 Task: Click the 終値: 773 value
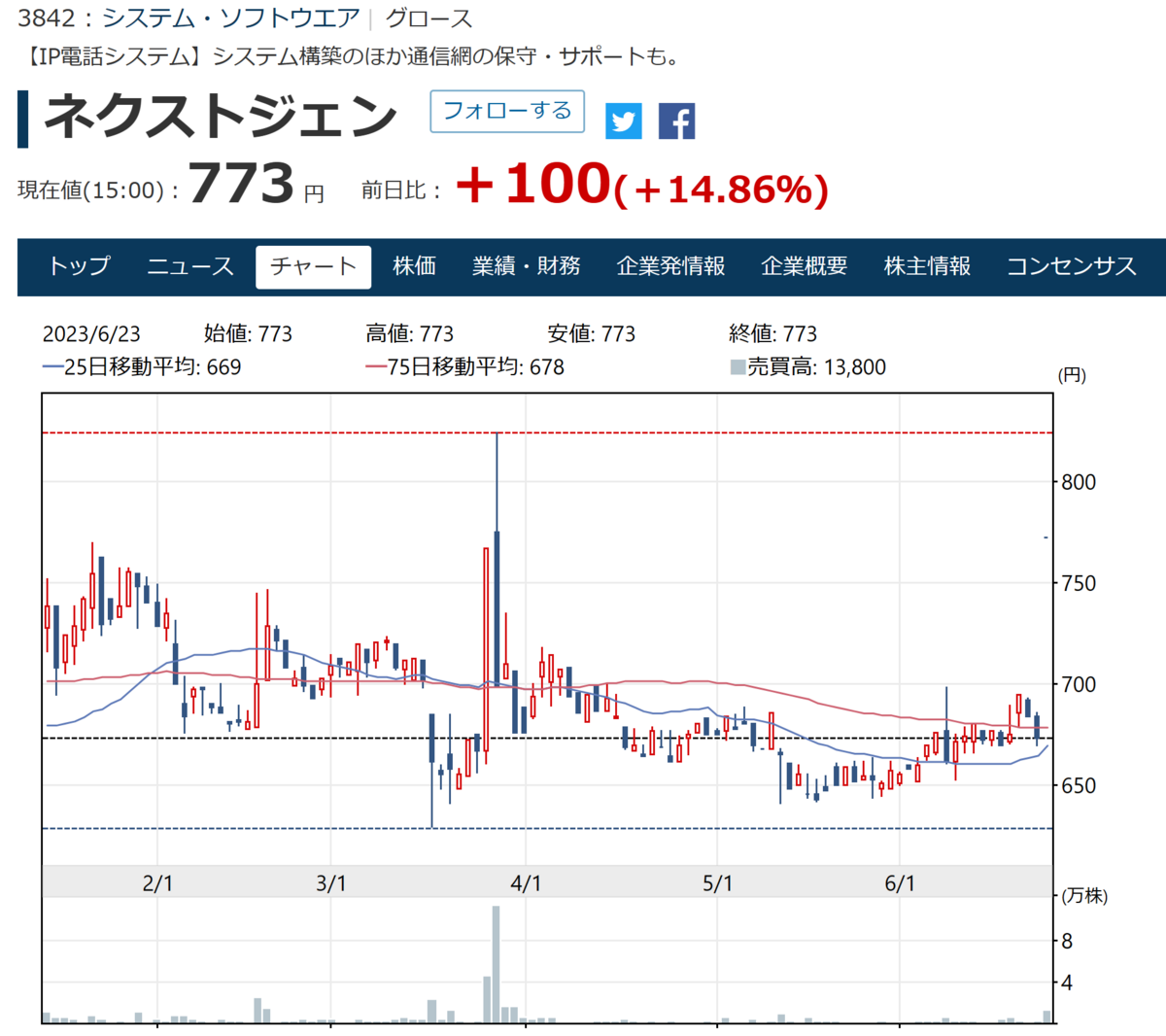pos(772,334)
